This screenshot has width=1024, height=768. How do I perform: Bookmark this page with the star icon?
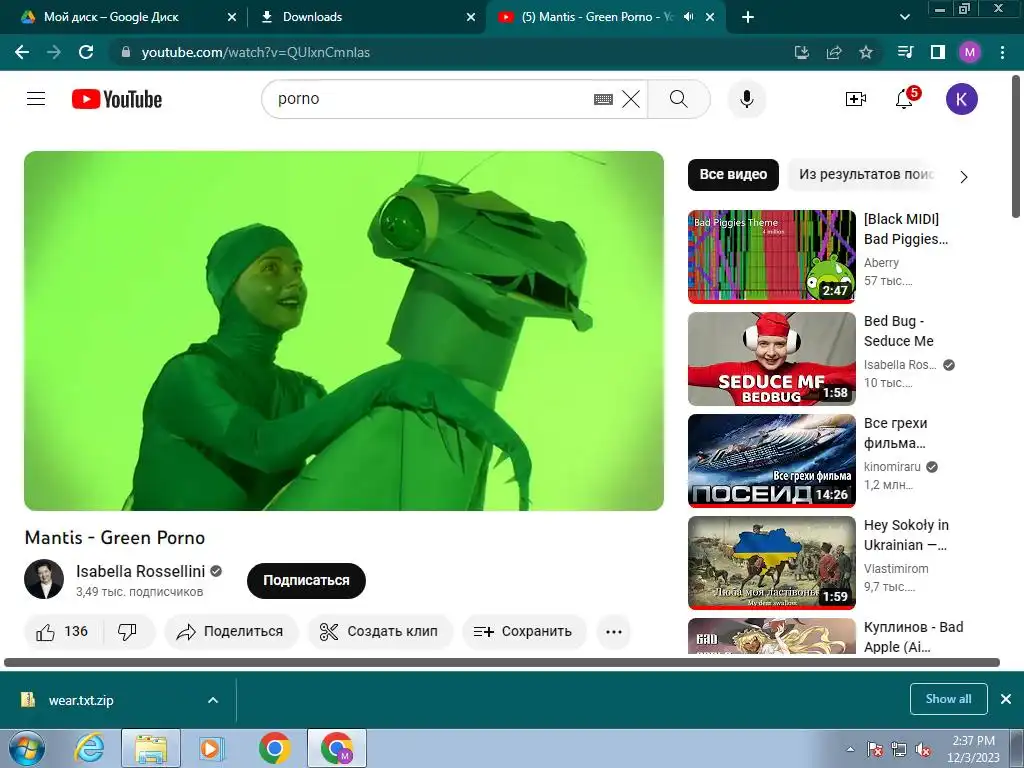[x=866, y=52]
